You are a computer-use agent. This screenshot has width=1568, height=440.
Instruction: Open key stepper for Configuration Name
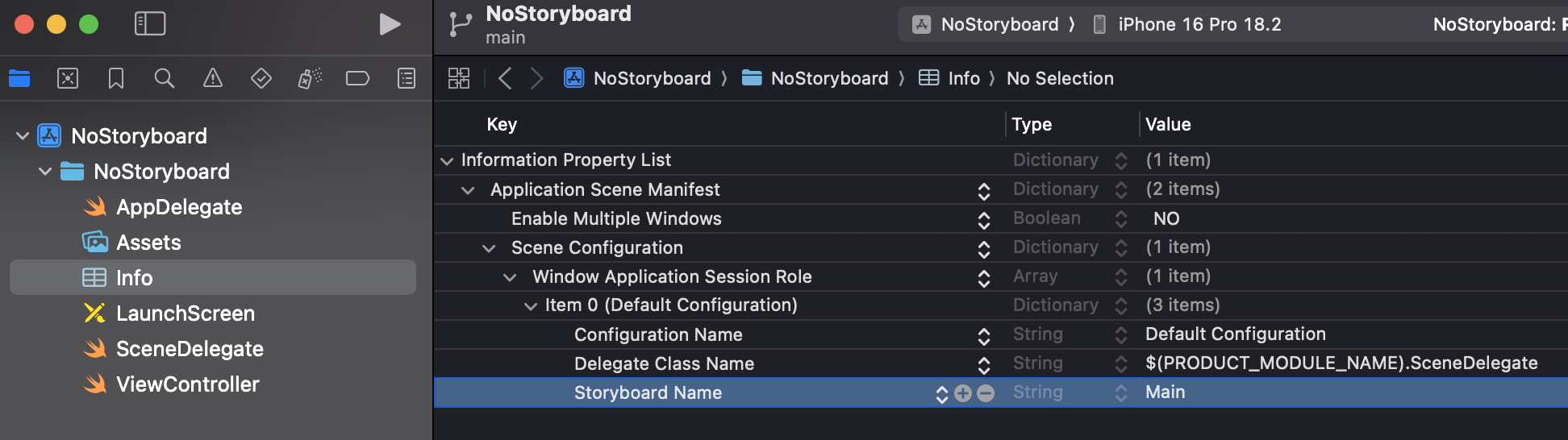984,336
